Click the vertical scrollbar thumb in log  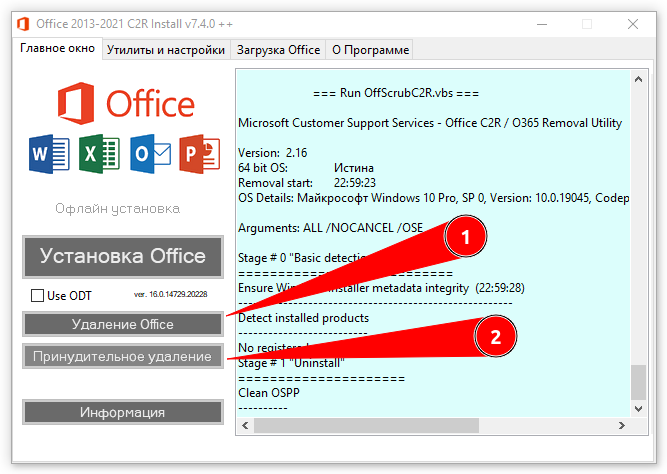pos(638,382)
